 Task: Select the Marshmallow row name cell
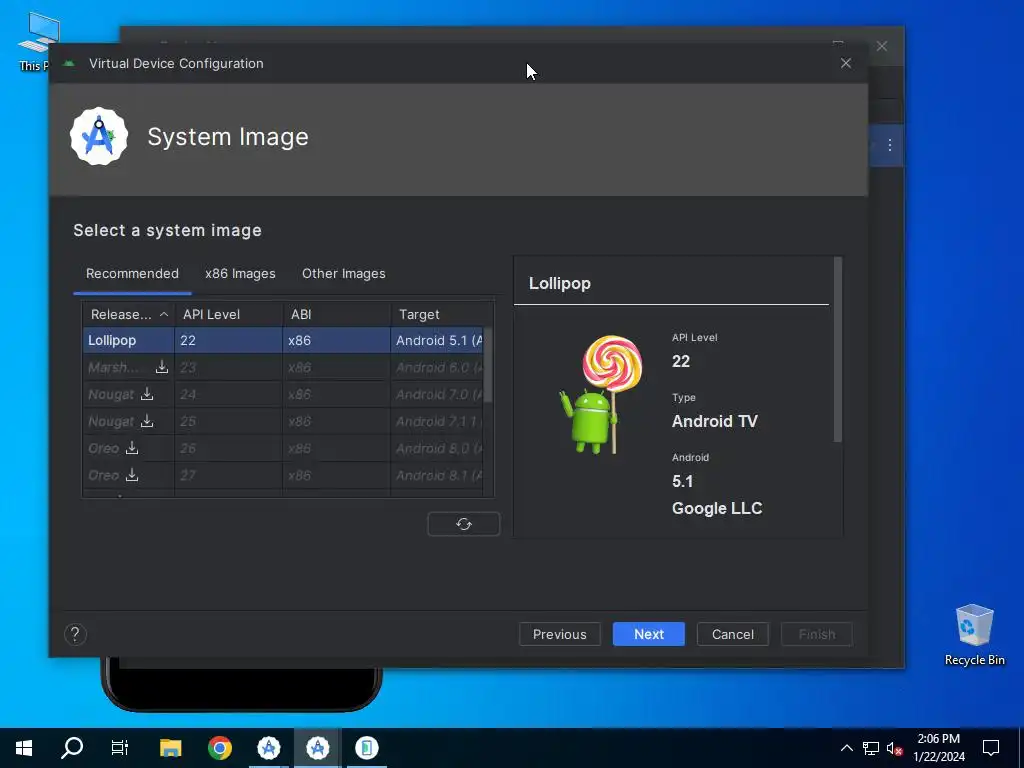(x=129, y=367)
